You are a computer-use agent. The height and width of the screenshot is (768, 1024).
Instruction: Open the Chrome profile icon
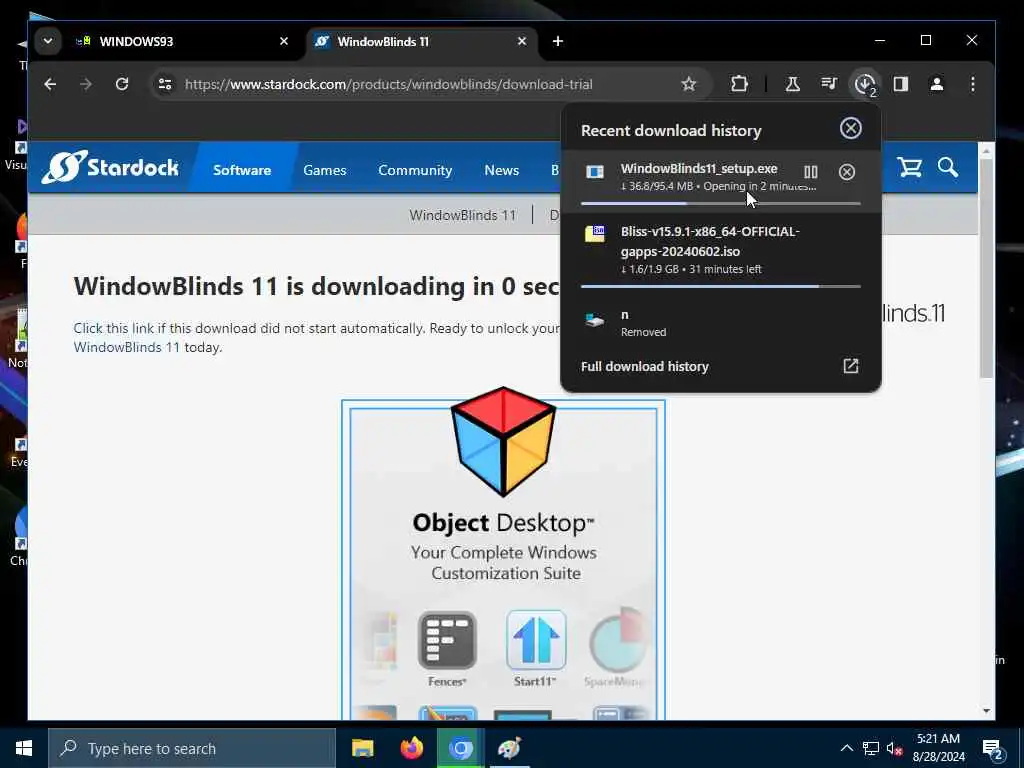coord(936,84)
